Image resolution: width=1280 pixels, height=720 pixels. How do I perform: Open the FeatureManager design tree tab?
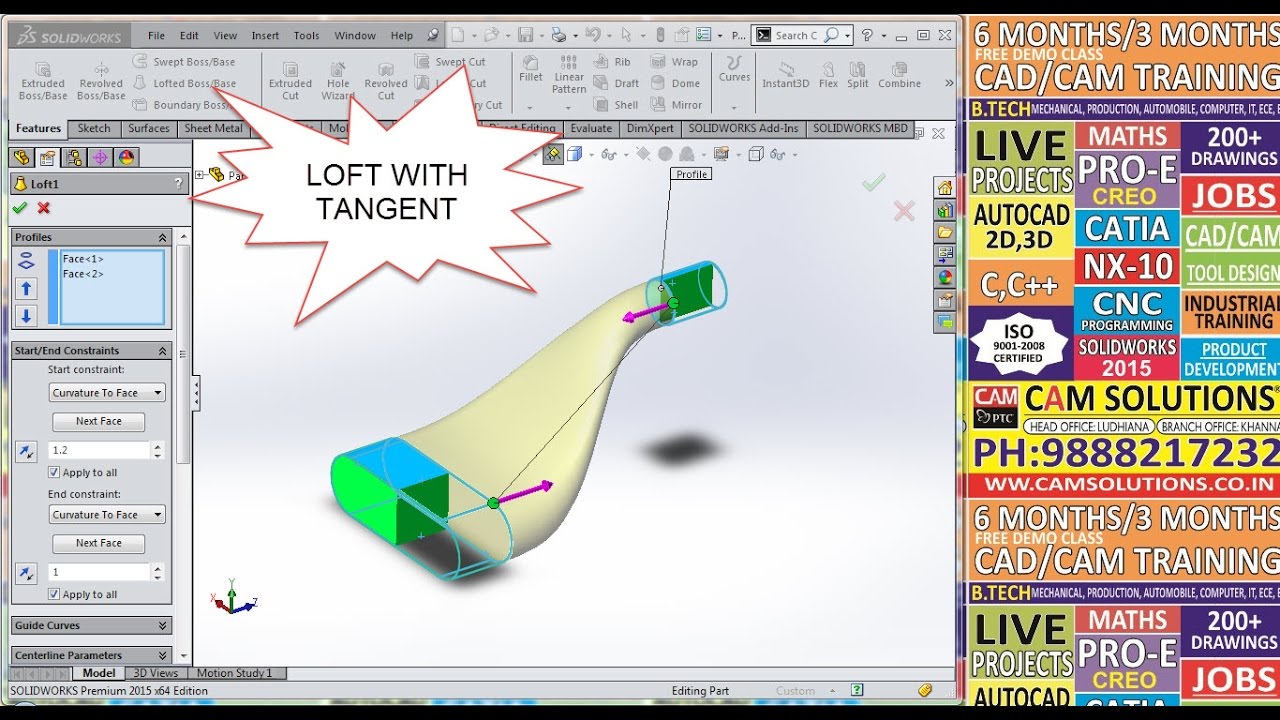[20, 157]
